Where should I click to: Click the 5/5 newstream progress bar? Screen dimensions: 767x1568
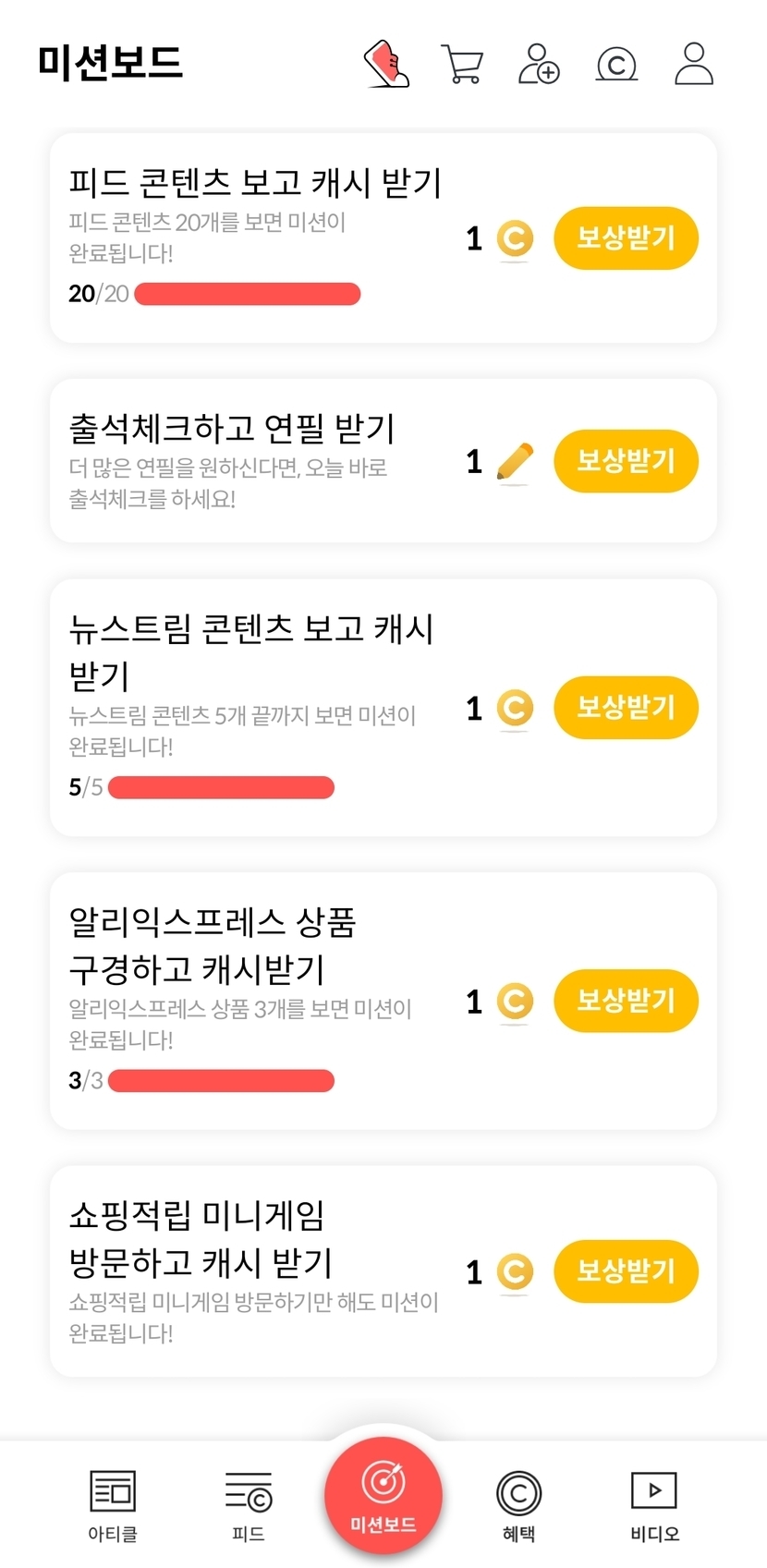click(221, 787)
